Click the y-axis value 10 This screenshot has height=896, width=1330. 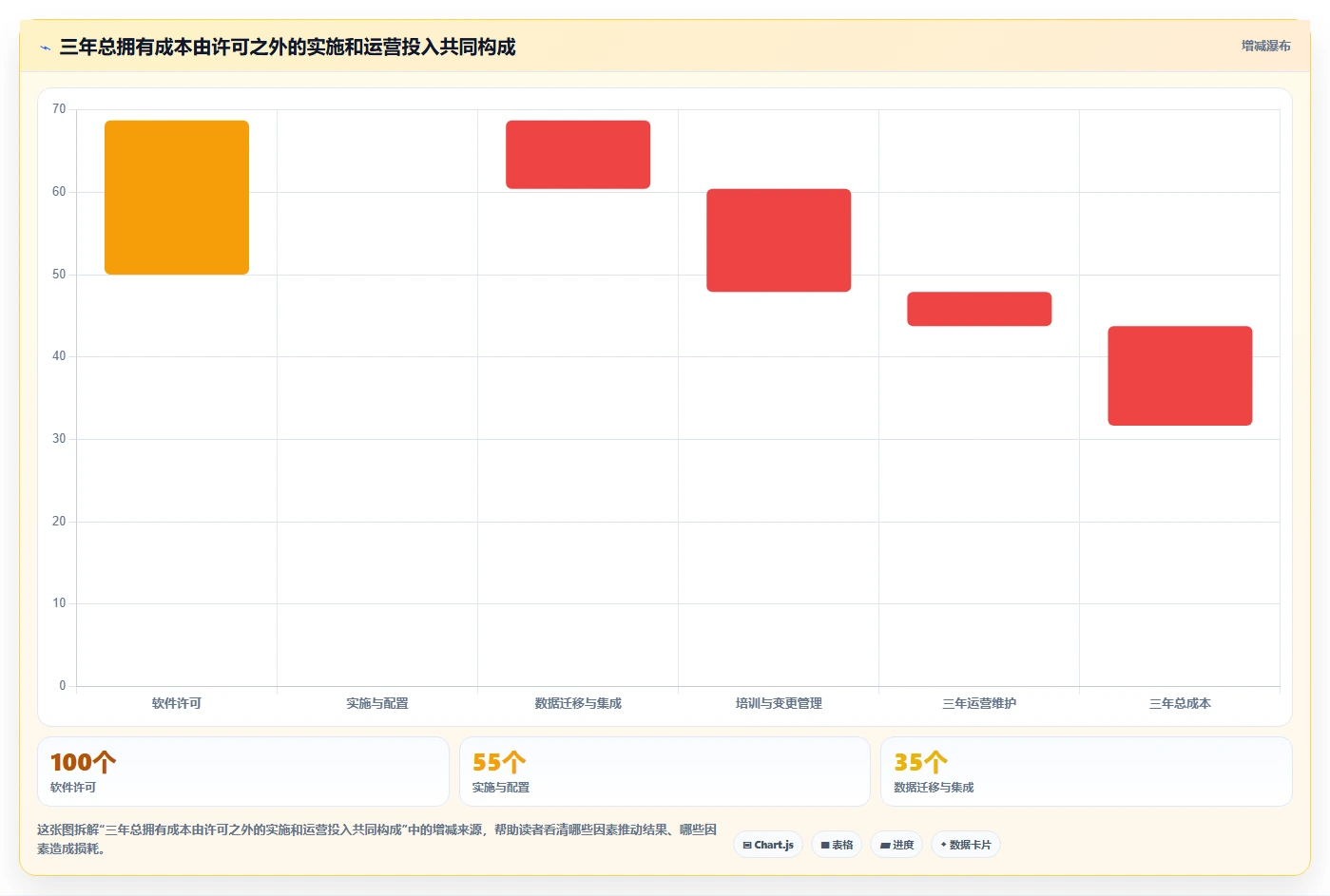pos(59,603)
